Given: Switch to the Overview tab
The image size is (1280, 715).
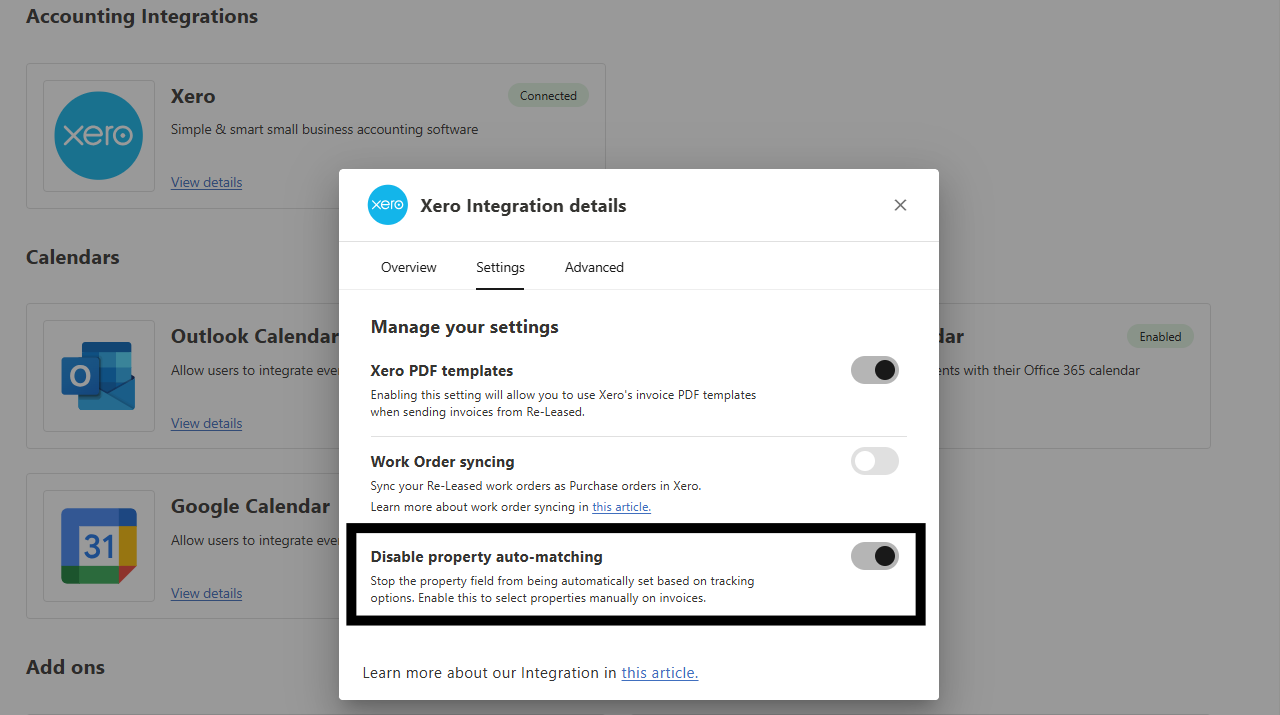Looking at the screenshot, I should [408, 267].
